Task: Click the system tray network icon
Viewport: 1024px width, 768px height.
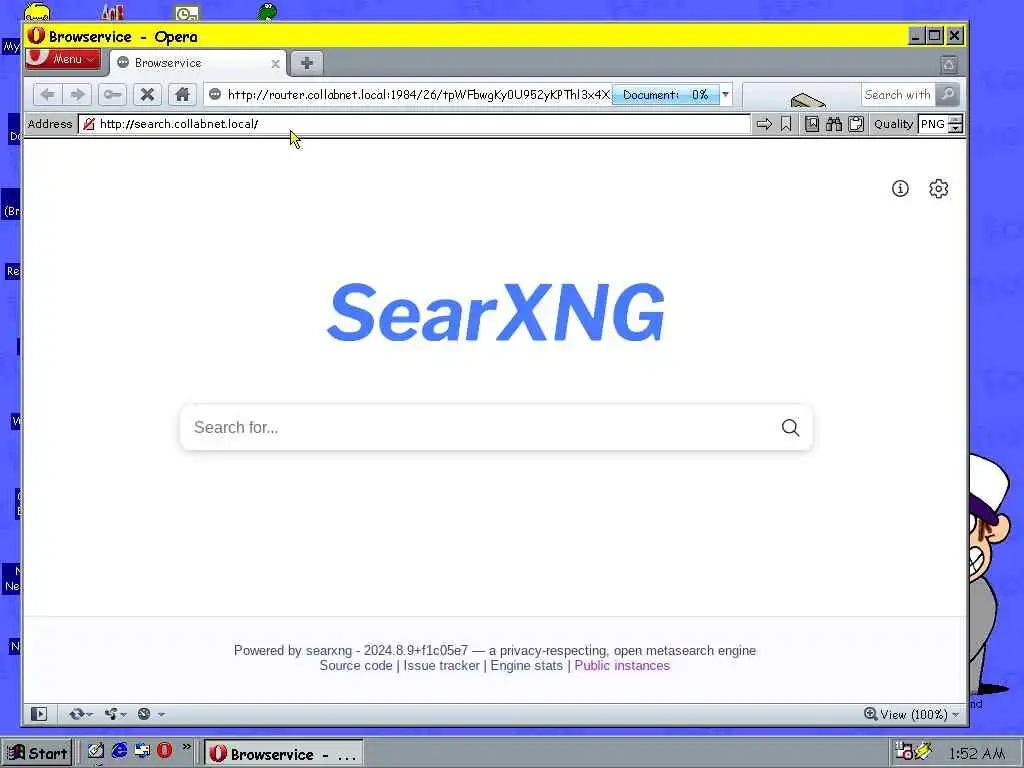Action: 904,751
